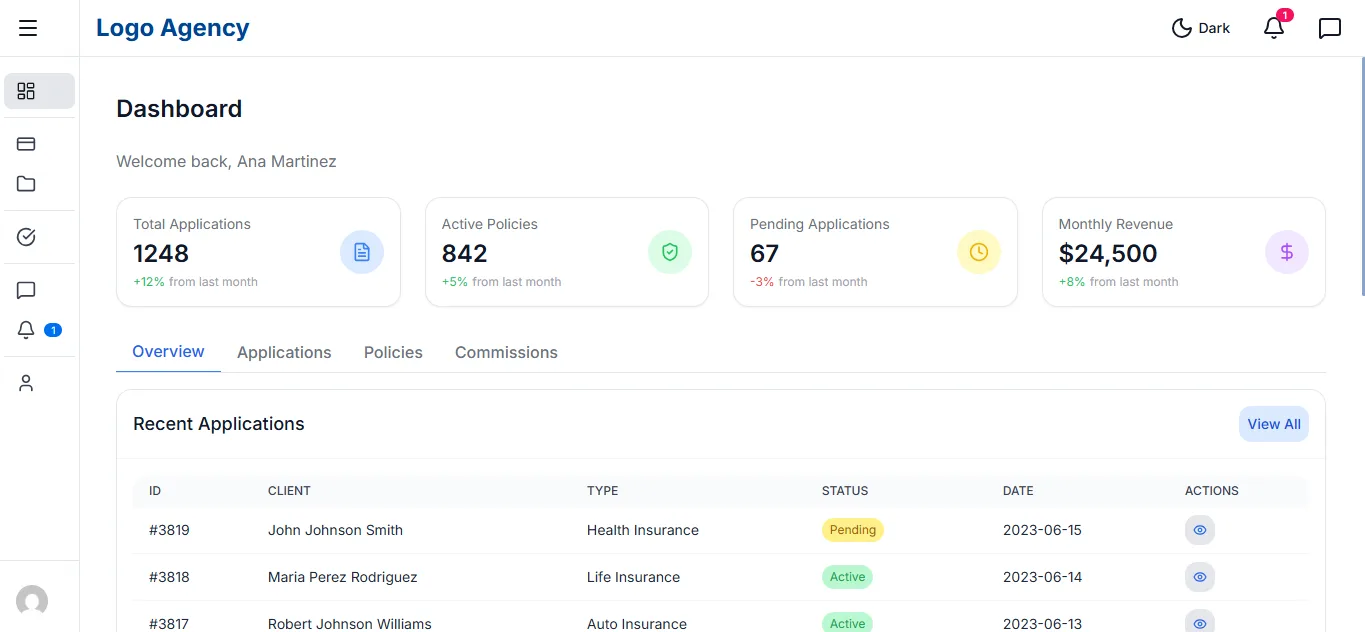Viewport: 1365px width, 632px height.
Task: Click client Maria Perez Rodriguez
Action: (x=343, y=577)
